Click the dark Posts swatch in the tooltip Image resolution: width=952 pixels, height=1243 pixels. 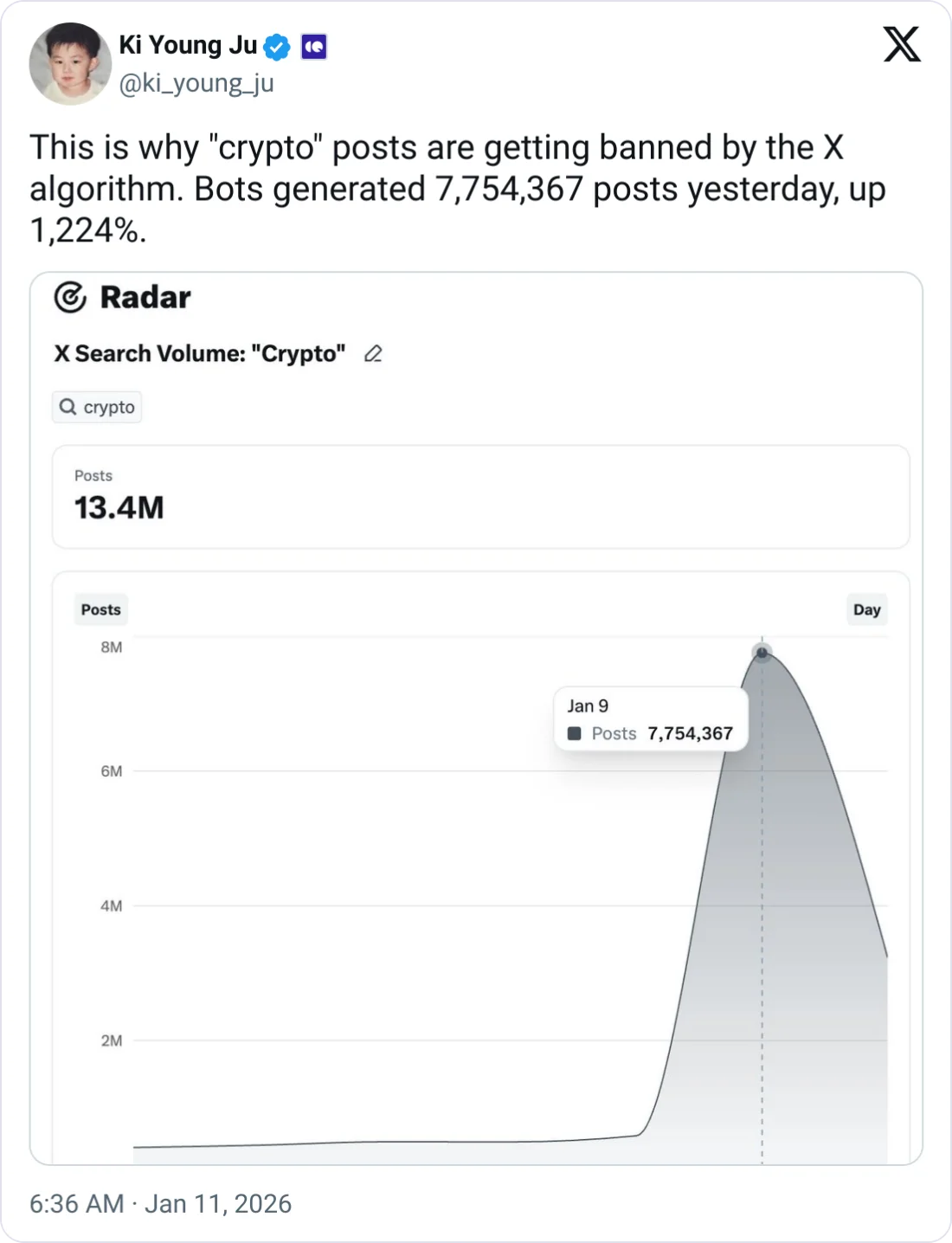click(x=574, y=734)
